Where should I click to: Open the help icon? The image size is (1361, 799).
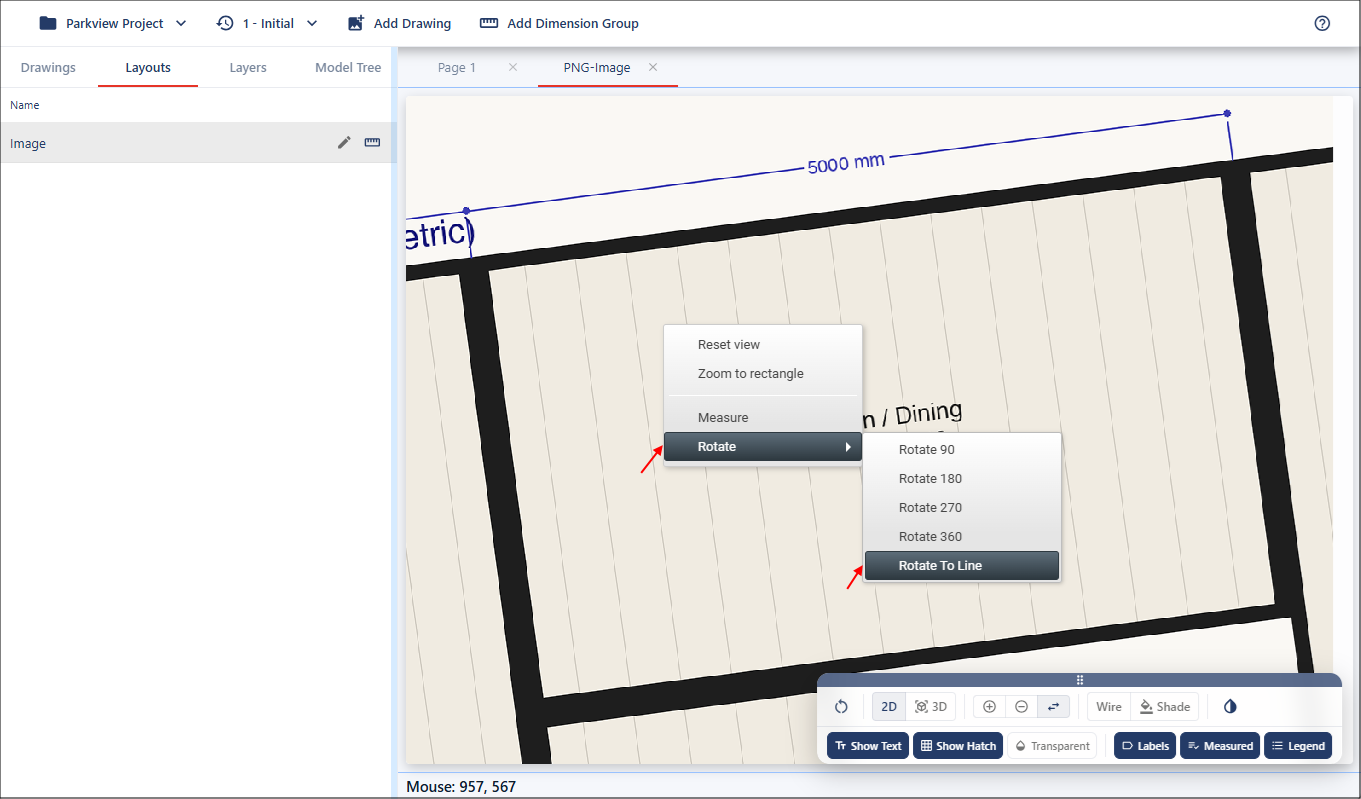tap(1322, 23)
